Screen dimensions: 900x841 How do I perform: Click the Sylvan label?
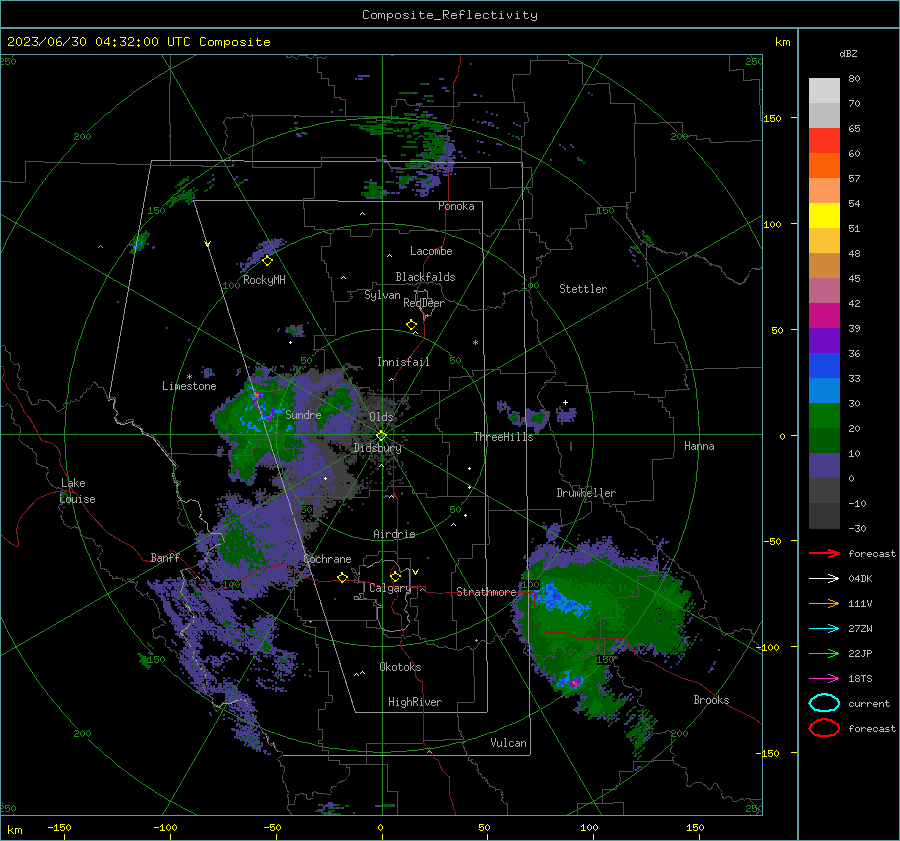382,295
